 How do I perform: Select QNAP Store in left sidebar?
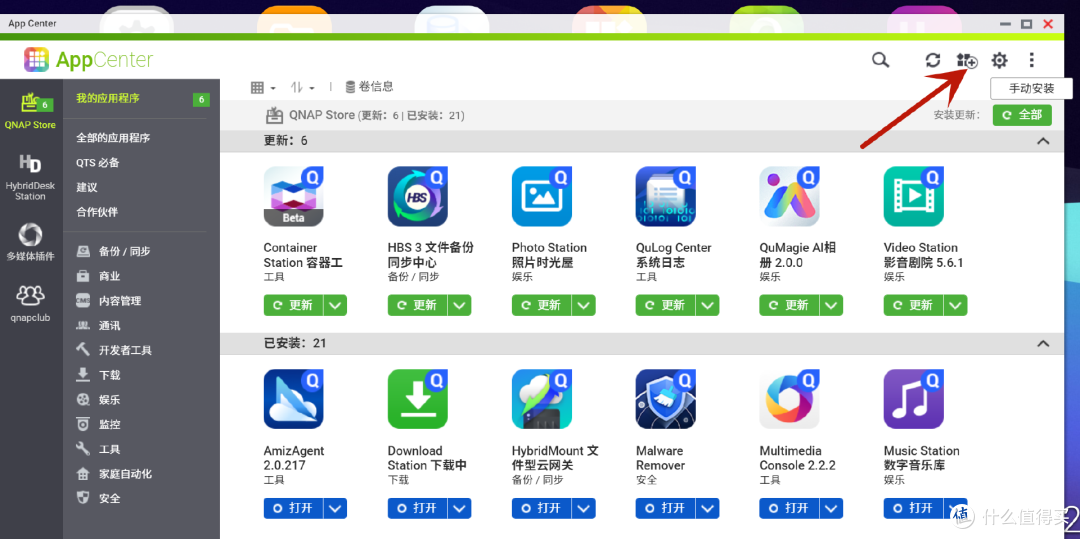(30, 111)
